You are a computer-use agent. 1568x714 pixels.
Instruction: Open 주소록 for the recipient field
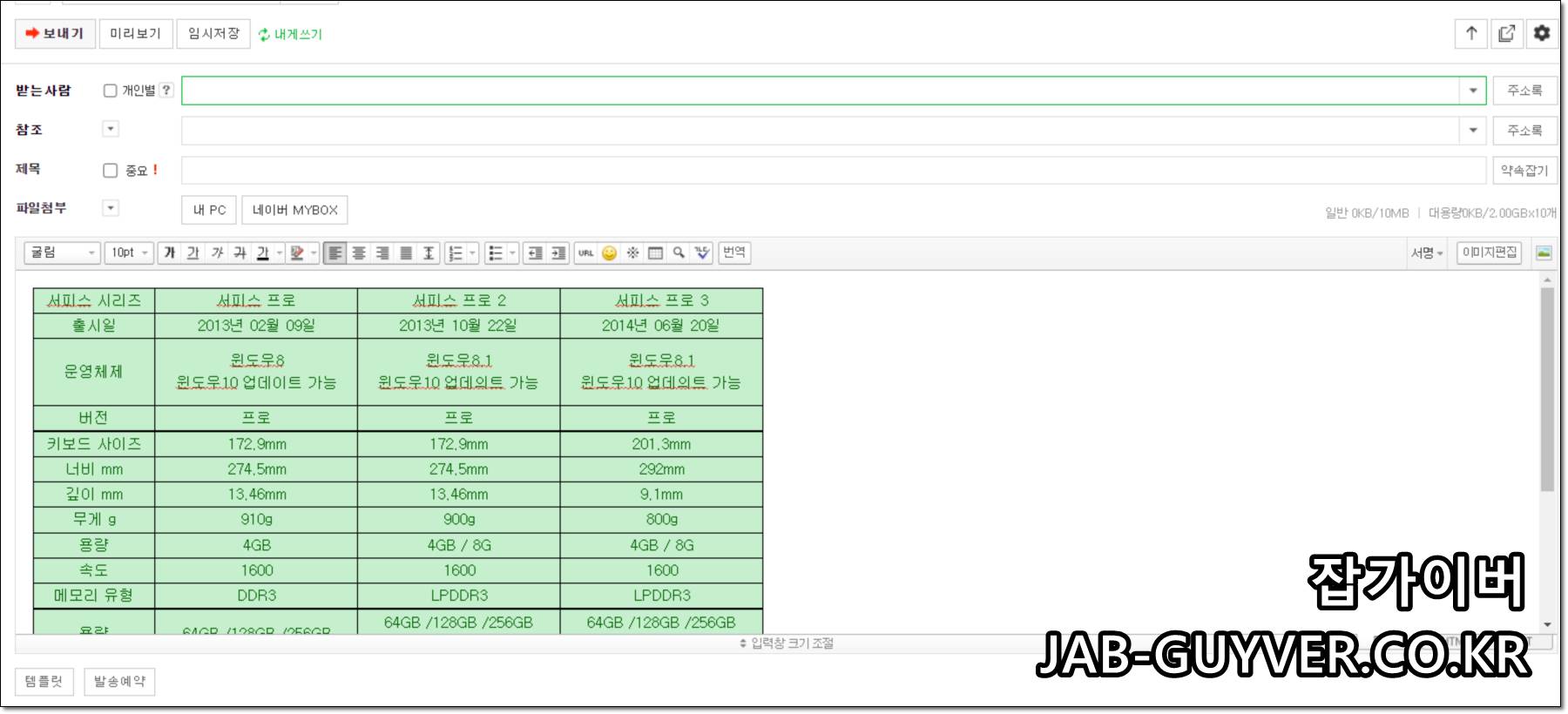click(1524, 91)
